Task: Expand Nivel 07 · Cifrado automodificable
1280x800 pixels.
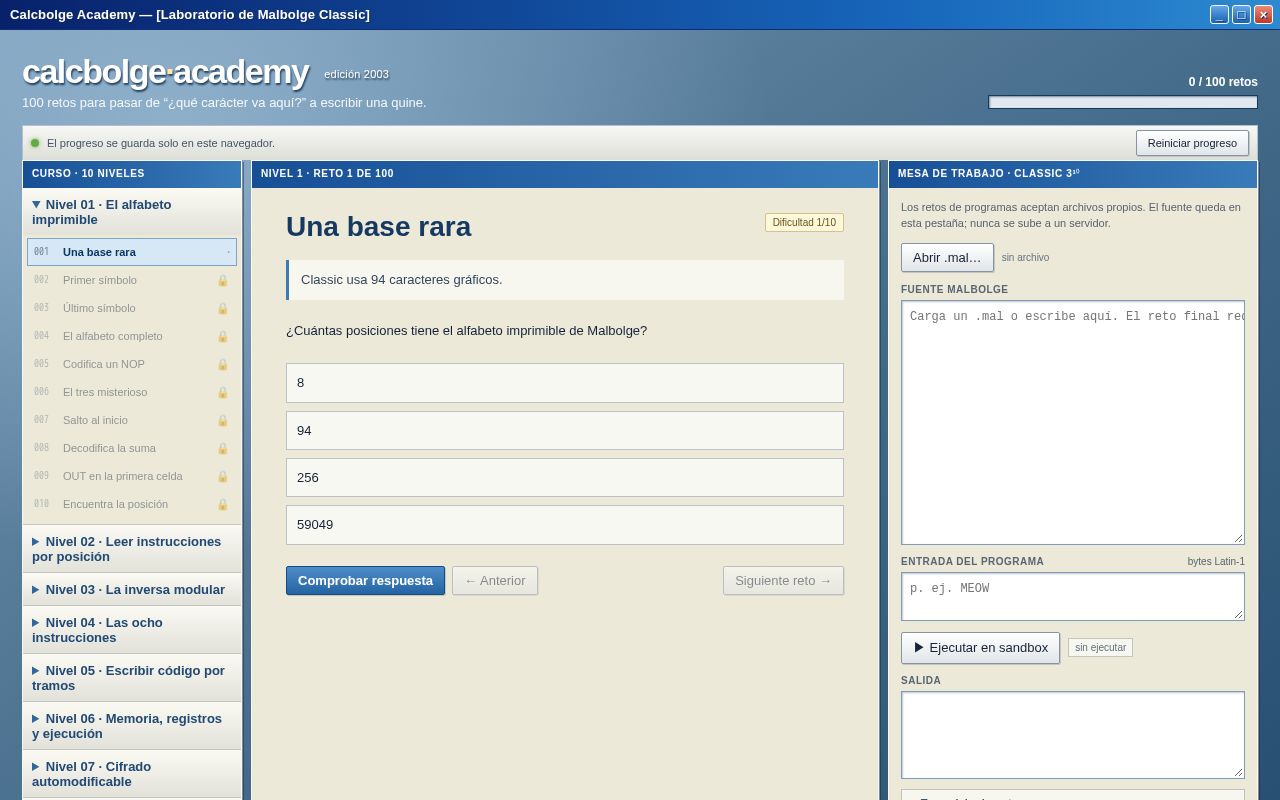Action: pyautogui.click(x=132, y=774)
